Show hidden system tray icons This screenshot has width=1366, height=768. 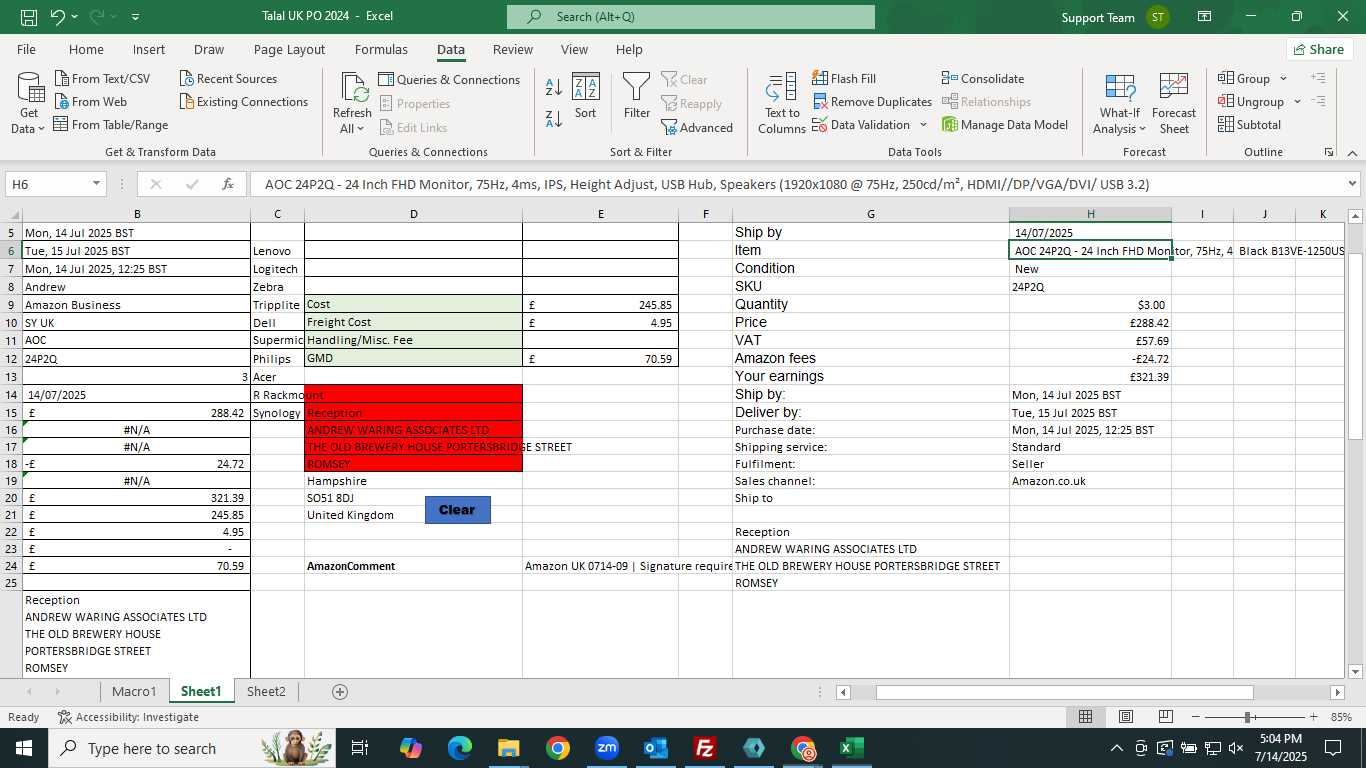coord(1117,748)
